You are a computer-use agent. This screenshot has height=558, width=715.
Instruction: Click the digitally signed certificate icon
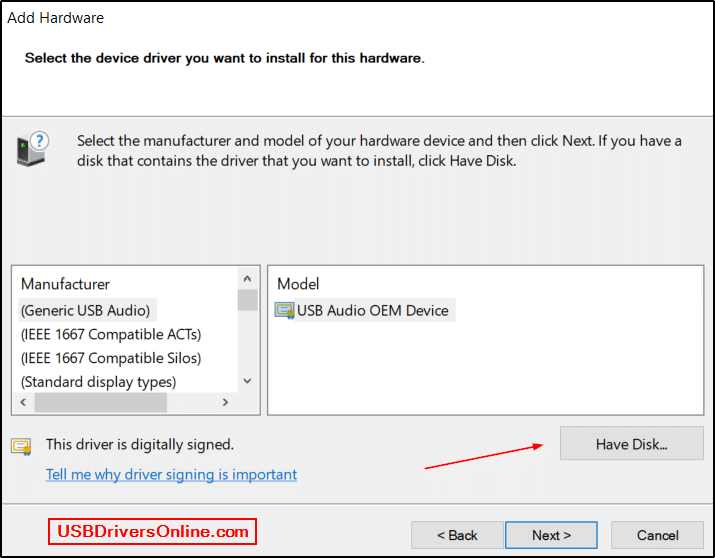tap(21, 446)
